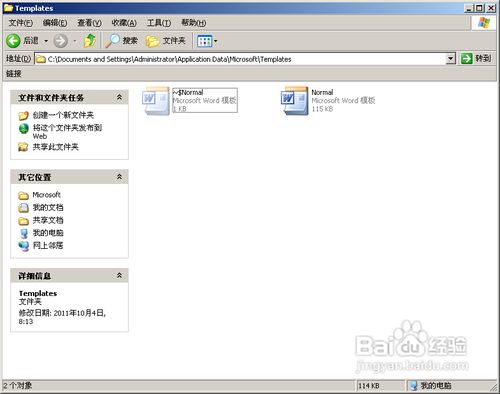Click the green 转到 Go button

coord(476,59)
